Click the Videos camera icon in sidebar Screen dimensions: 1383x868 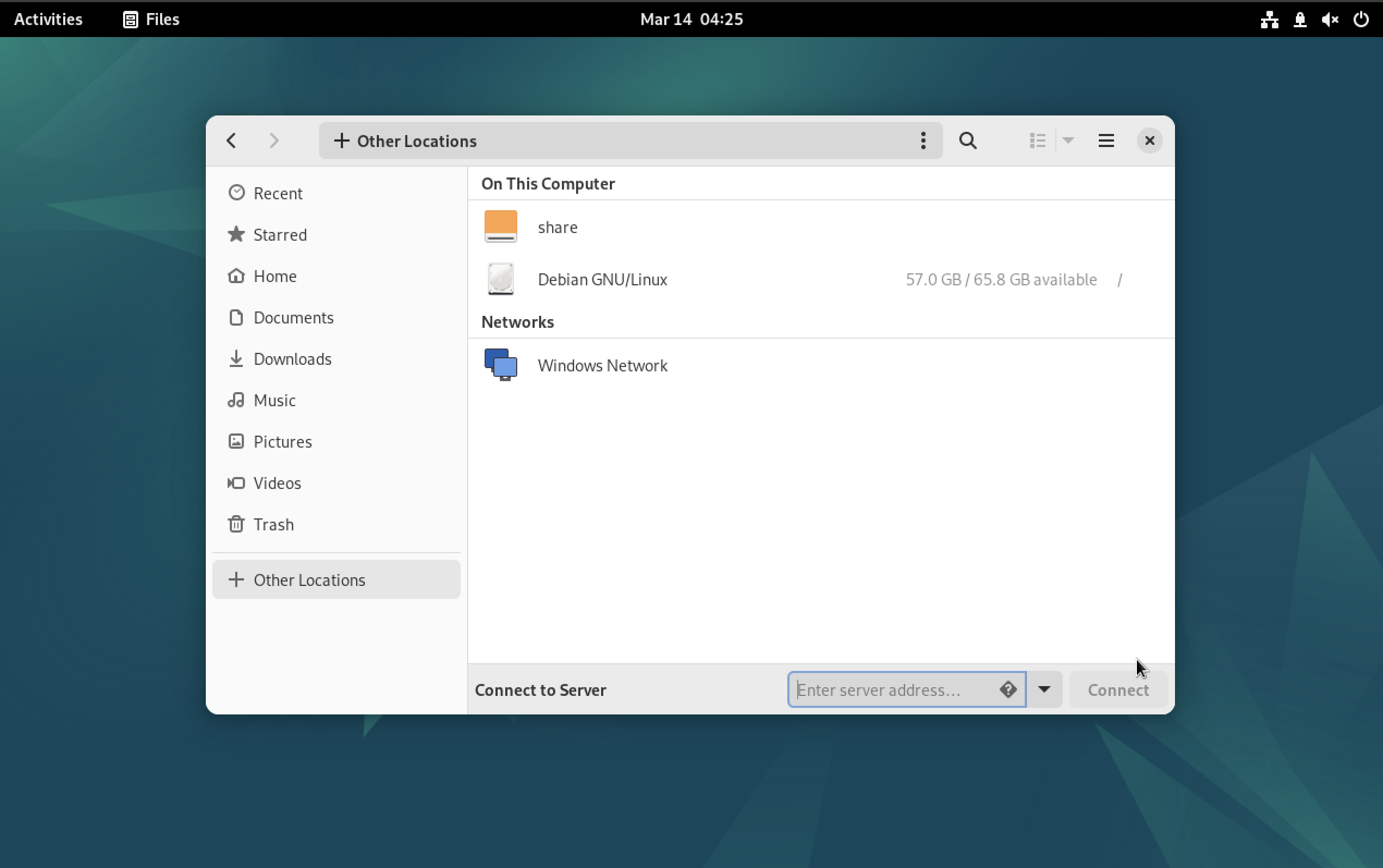(x=236, y=482)
